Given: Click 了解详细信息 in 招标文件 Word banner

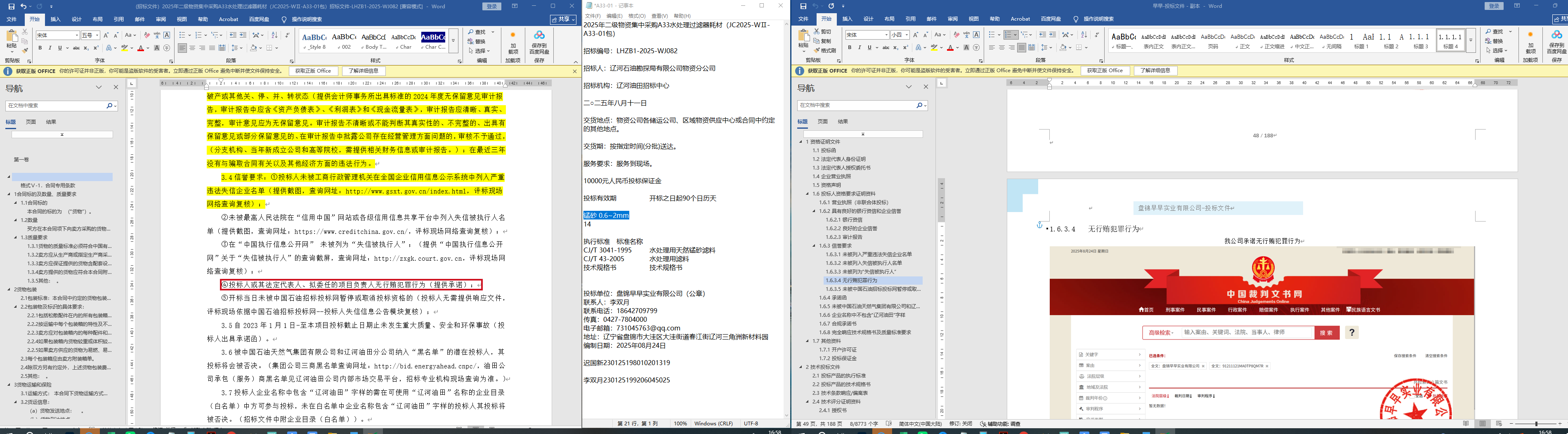Looking at the screenshot, I should pos(364,71).
